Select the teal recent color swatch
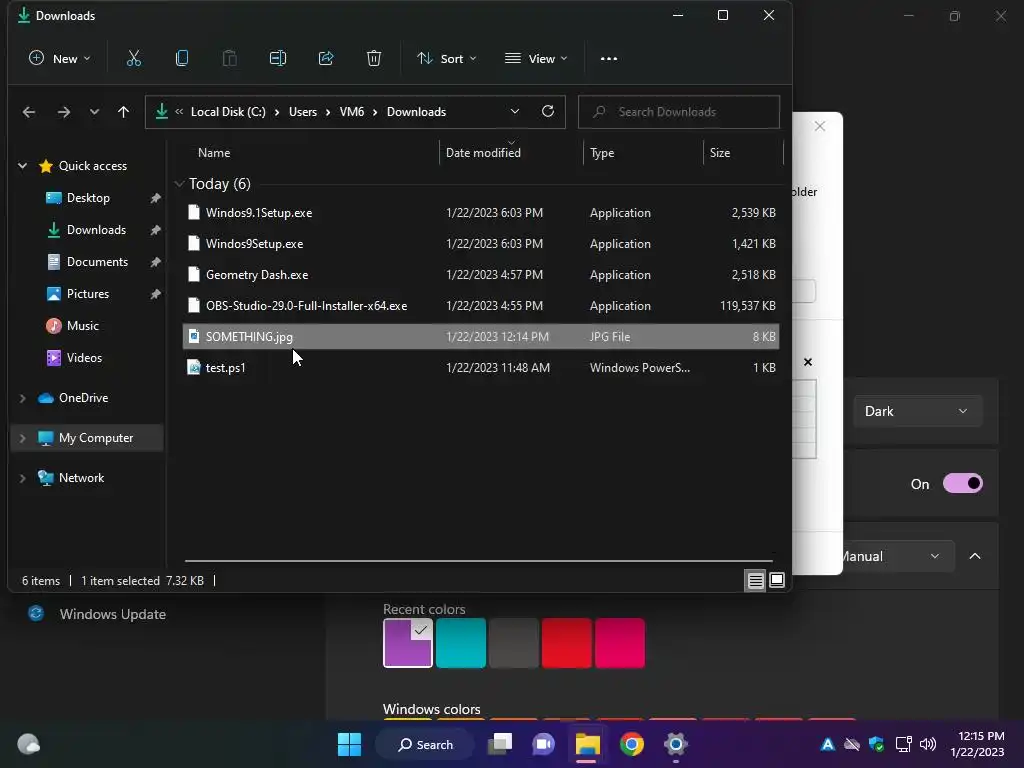This screenshot has width=1024, height=768. click(x=461, y=643)
